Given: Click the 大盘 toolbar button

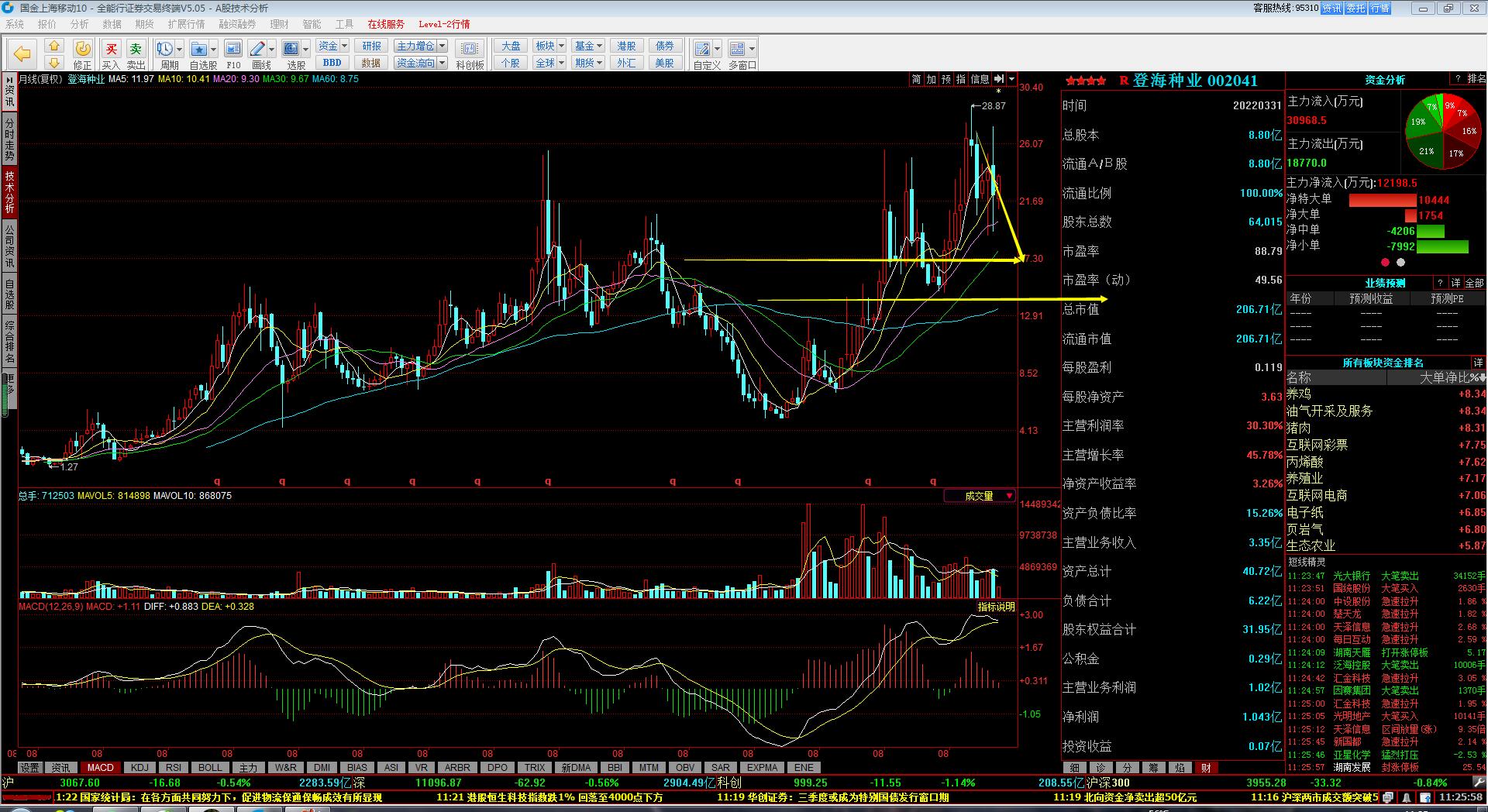Looking at the screenshot, I should (x=511, y=46).
